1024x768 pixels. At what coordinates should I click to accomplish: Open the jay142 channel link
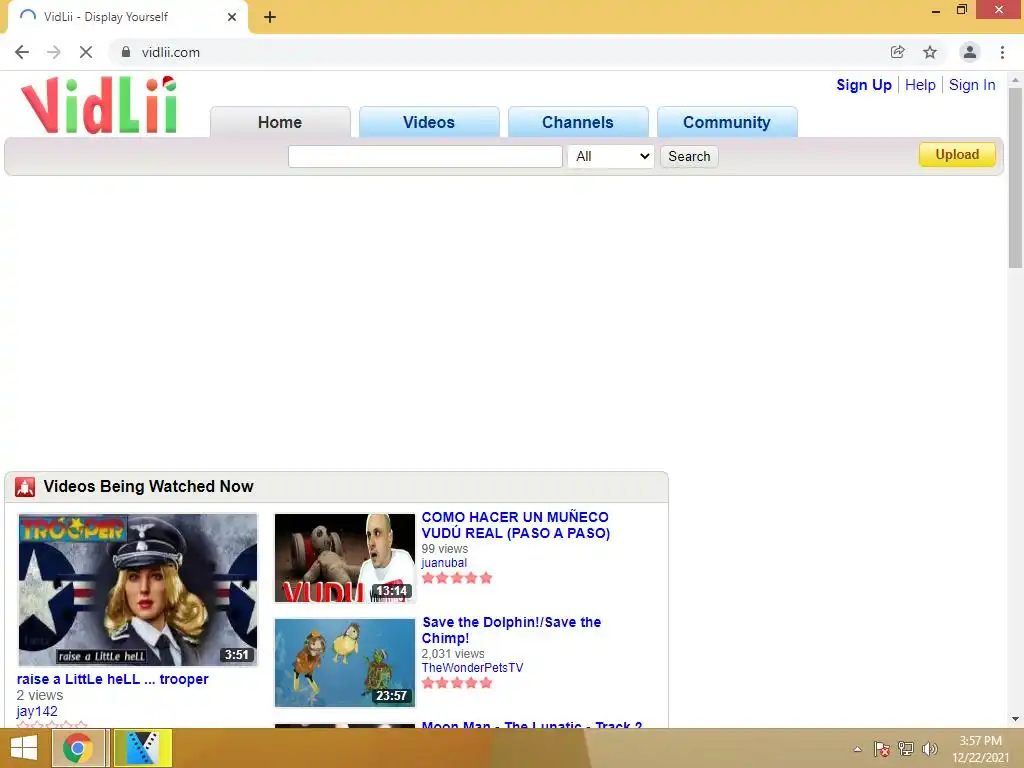tap(37, 711)
